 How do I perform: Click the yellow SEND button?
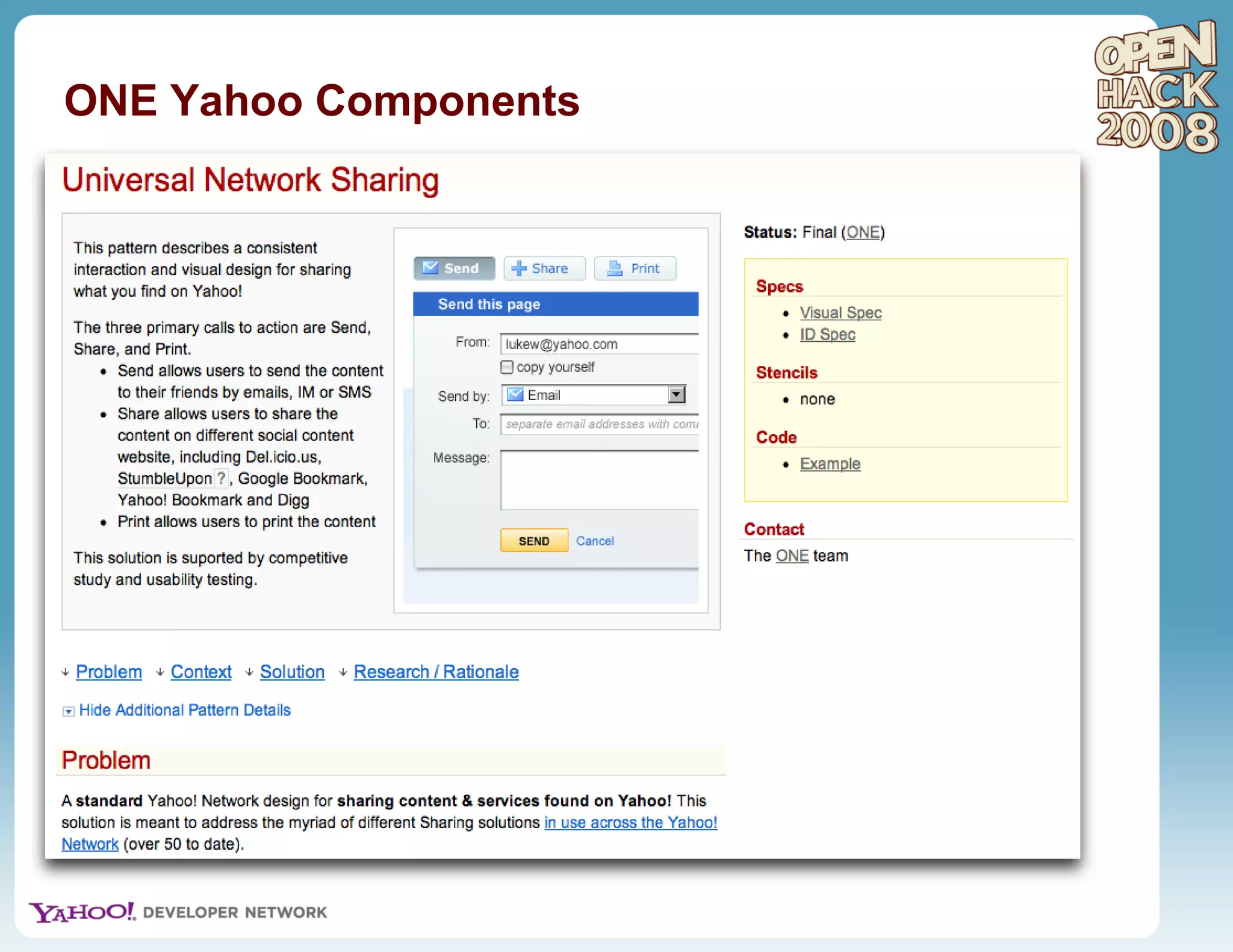pos(534,540)
